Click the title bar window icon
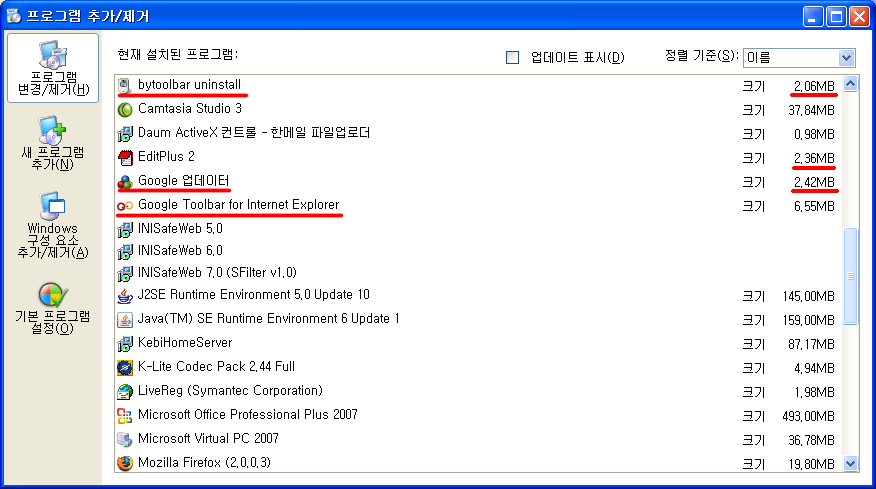This screenshot has width=876, height=489. coord(14,16)
